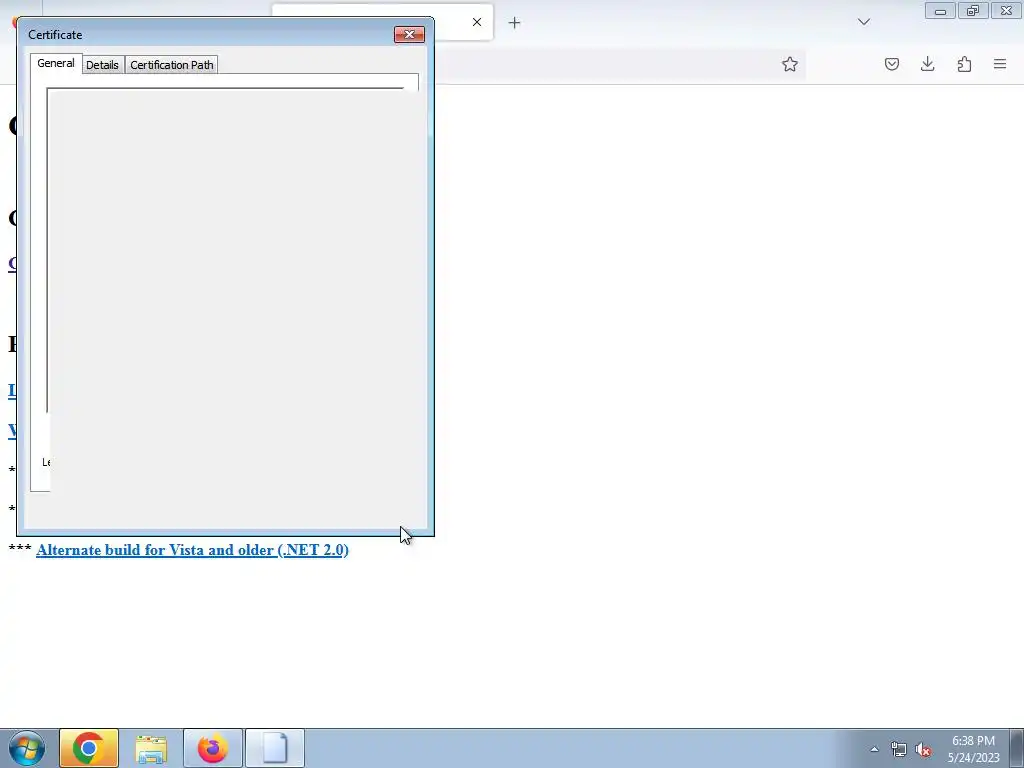Open the network status tray icon
Image resolution: width=1024 pixels, height=768 pixels.
(x=899, y=749)
